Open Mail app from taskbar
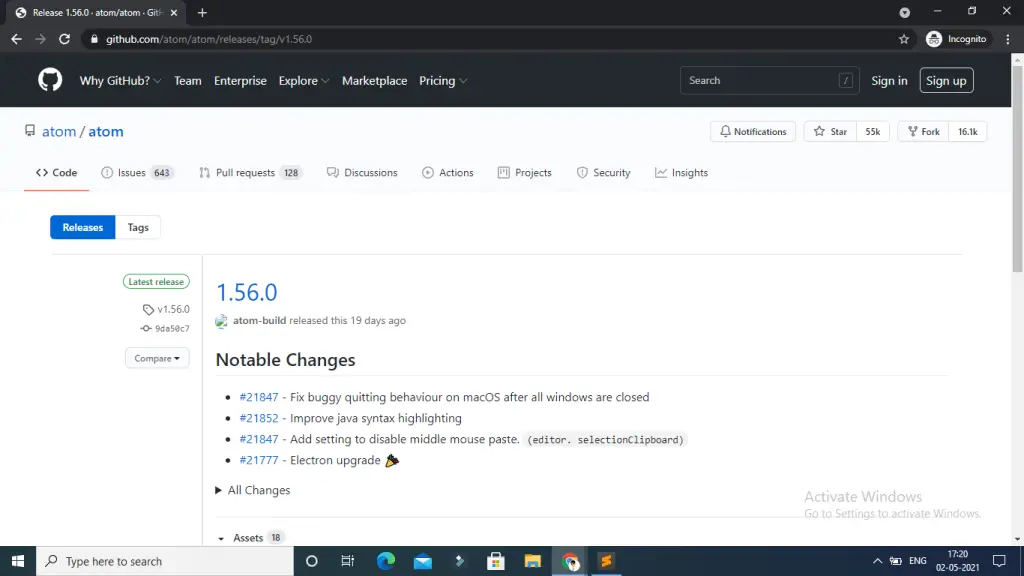 pyautogui.click(x=423, y=561)
